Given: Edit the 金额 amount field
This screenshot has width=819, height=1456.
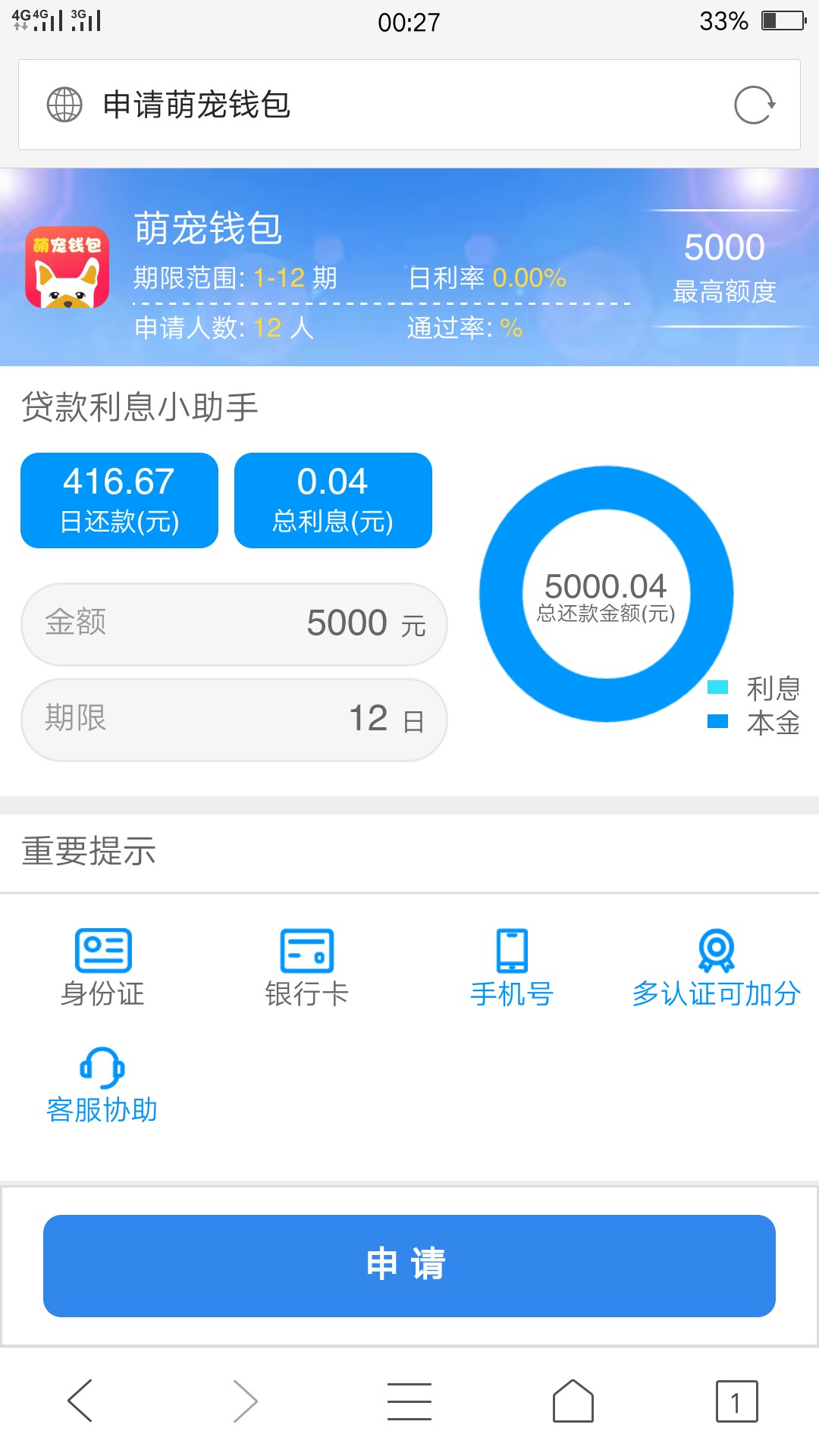Looking at the screenshot, I should (234, 624).
